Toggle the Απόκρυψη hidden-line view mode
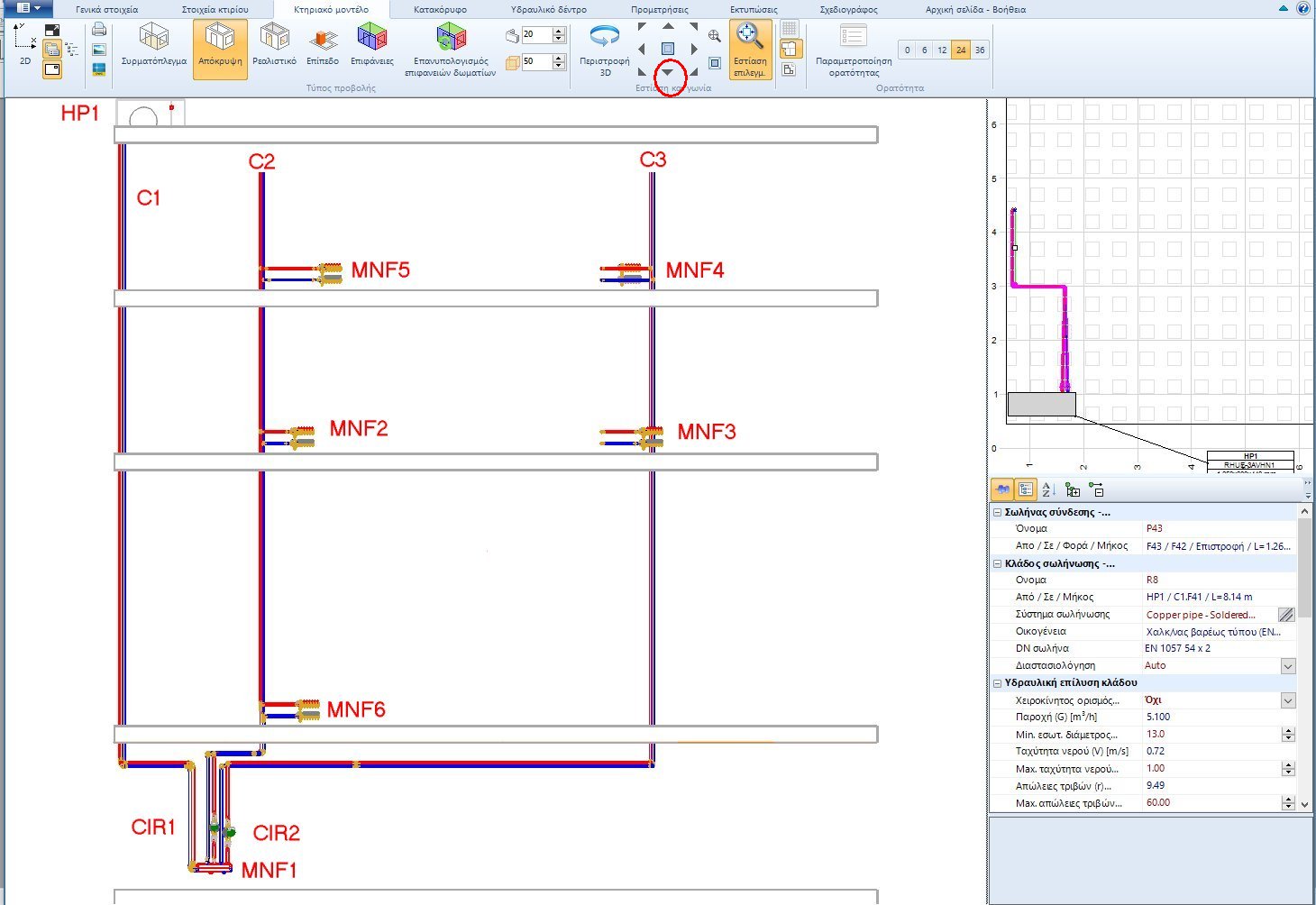Screen dimensions: 1316x905 click(219, 42)
